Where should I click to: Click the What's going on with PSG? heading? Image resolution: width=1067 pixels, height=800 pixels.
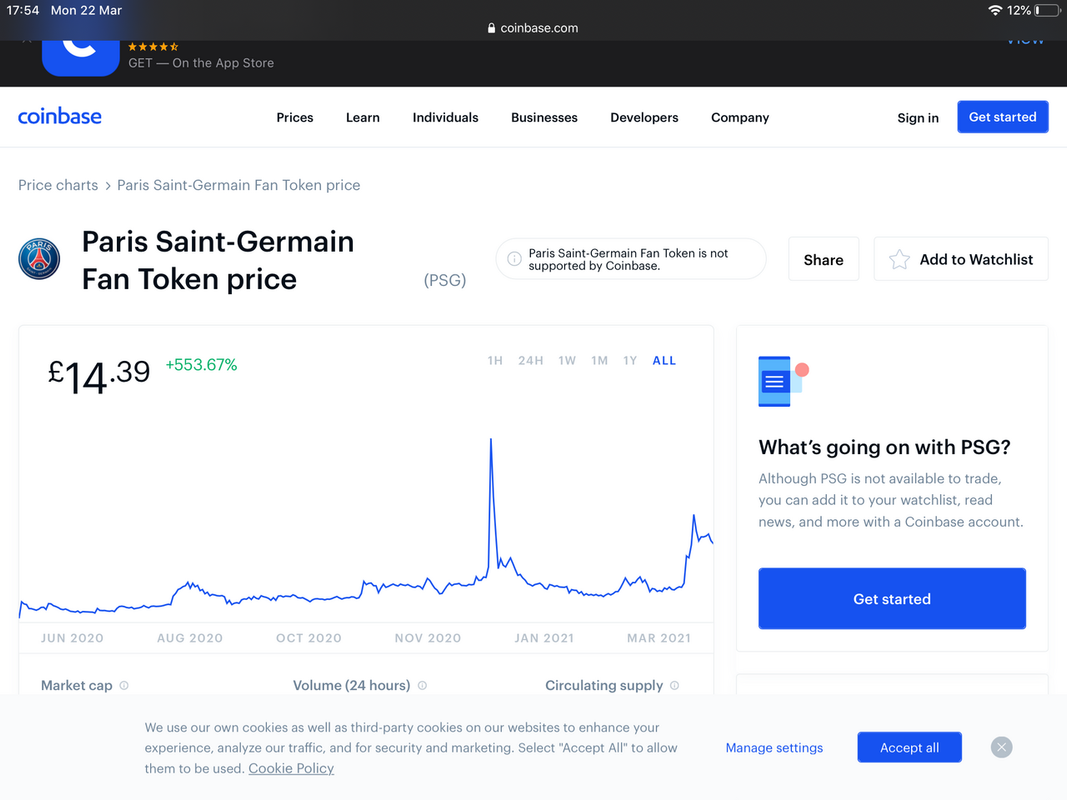[x=885, y=447]
